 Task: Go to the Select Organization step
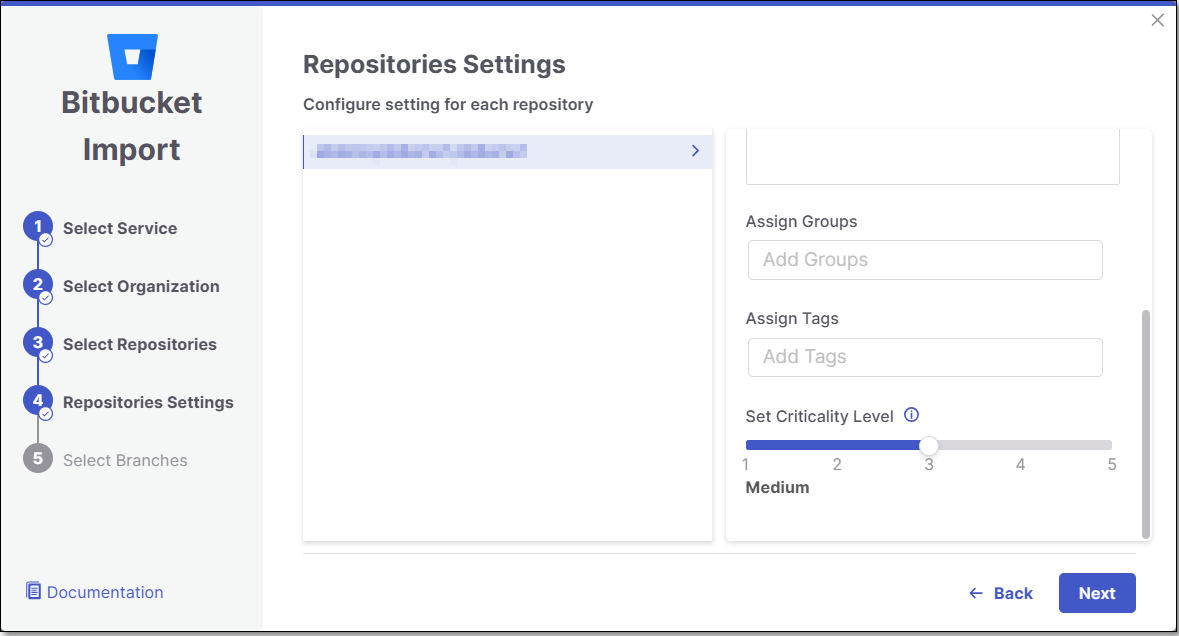point(141,286)
